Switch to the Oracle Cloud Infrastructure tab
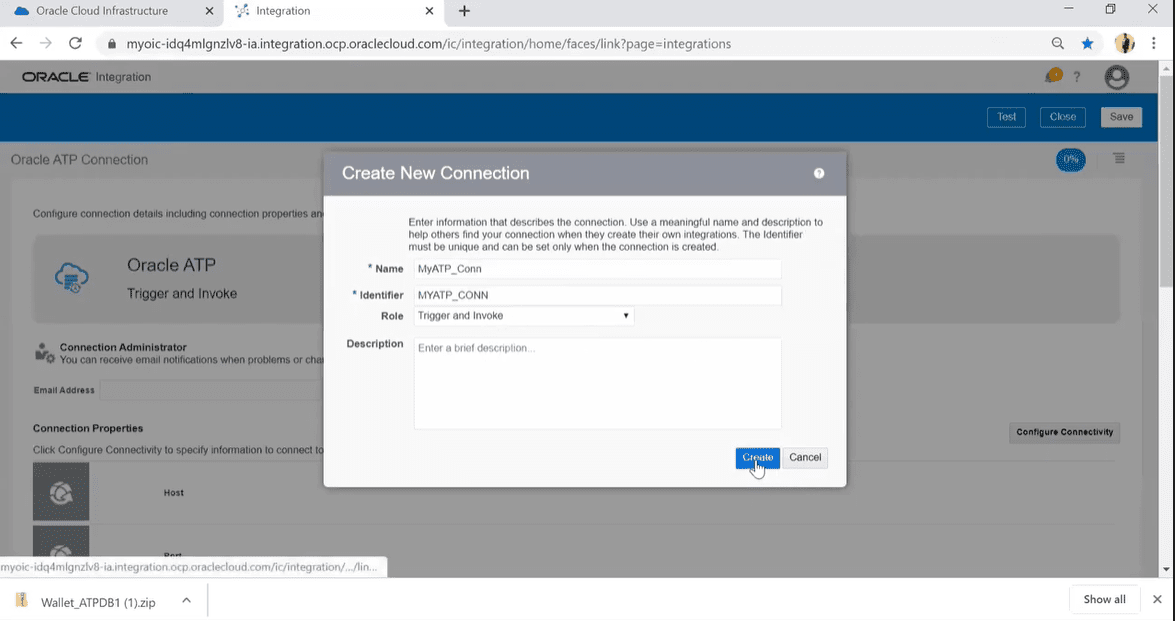The image size is (1175, 621). coord(102,11)
